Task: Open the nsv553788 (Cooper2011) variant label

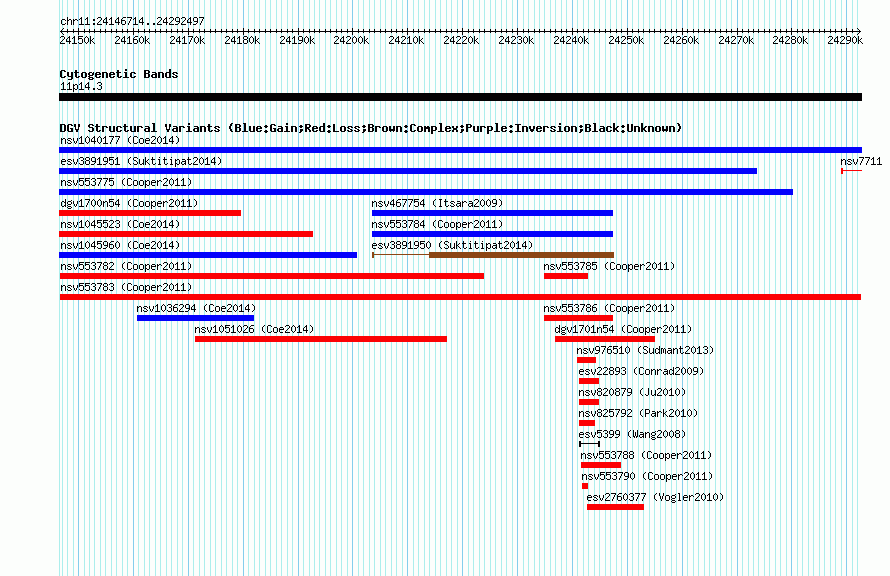Action: point(646,455)
